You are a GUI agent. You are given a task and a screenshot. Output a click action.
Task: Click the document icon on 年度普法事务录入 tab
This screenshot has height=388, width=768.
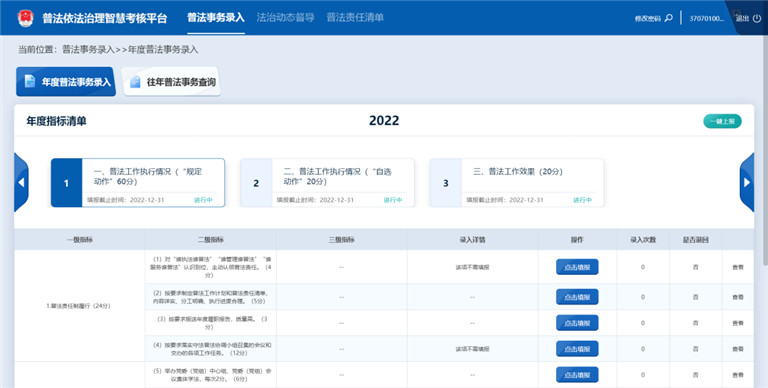point(30,81)
